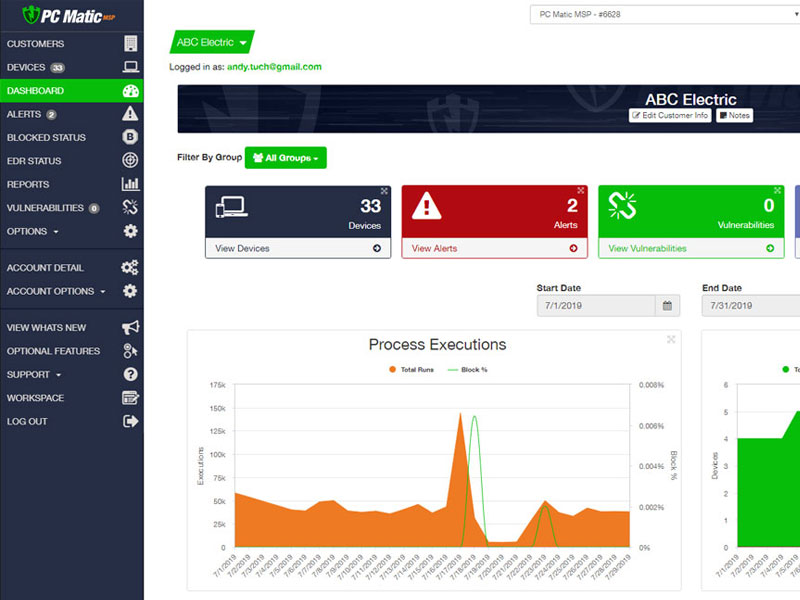The height and width of the screenshot is (600, 800).
Task: Expand the Alerts card with corner icon
Action: coord(581,190)
